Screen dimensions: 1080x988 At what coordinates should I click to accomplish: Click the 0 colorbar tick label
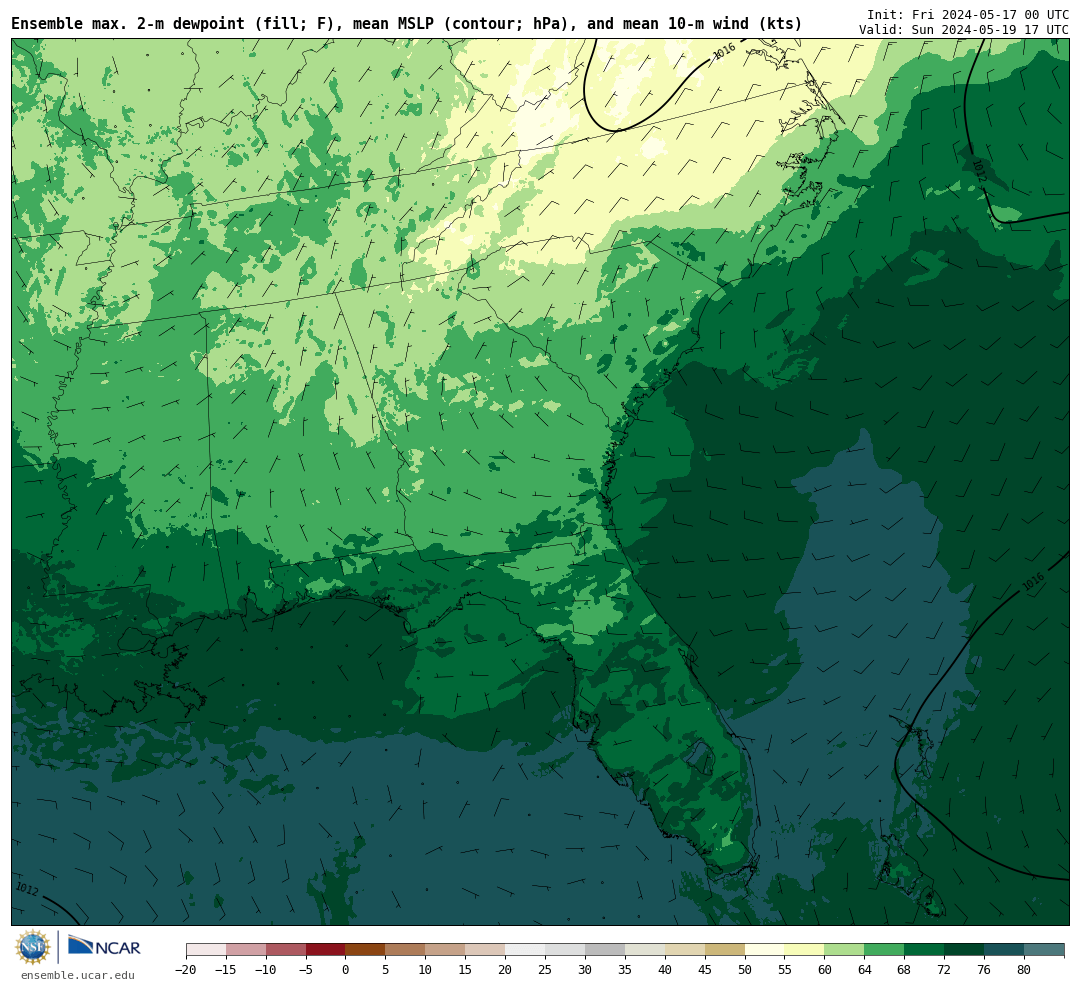pyautogui.click(x=346, y=969)
